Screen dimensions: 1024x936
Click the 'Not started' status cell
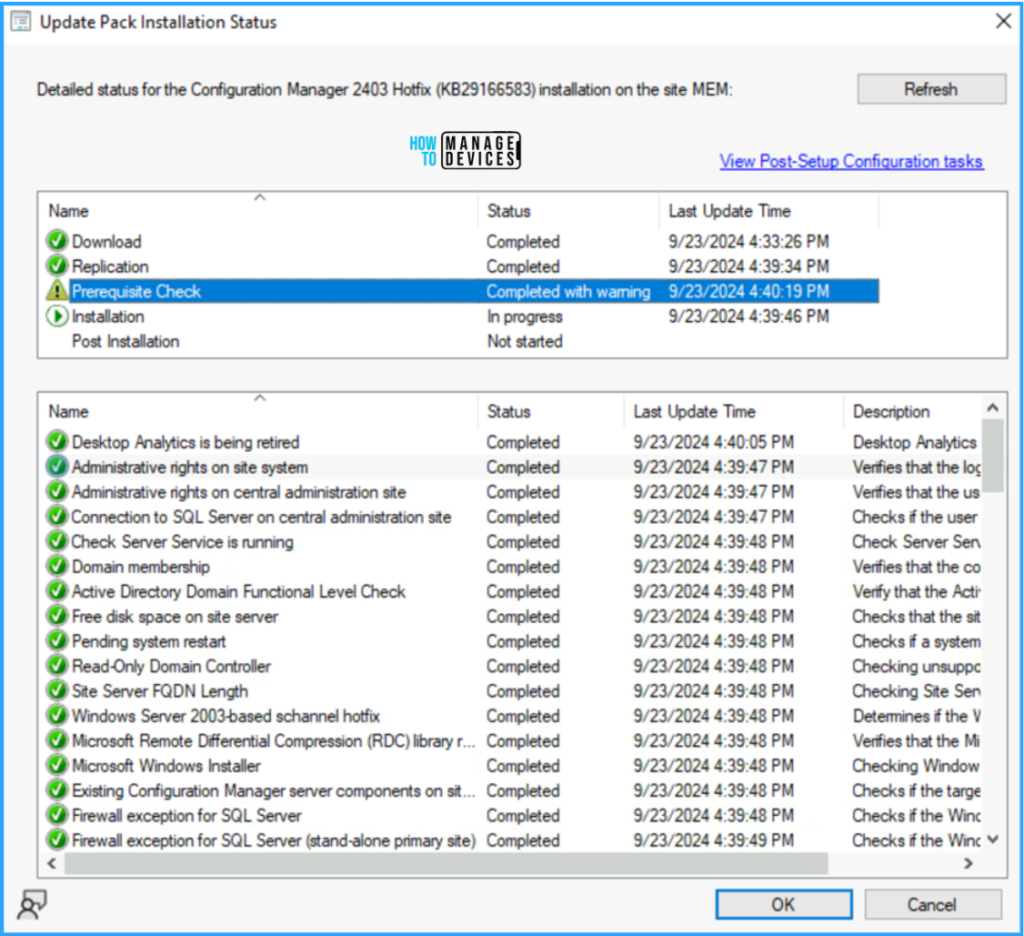coord(524,341)
